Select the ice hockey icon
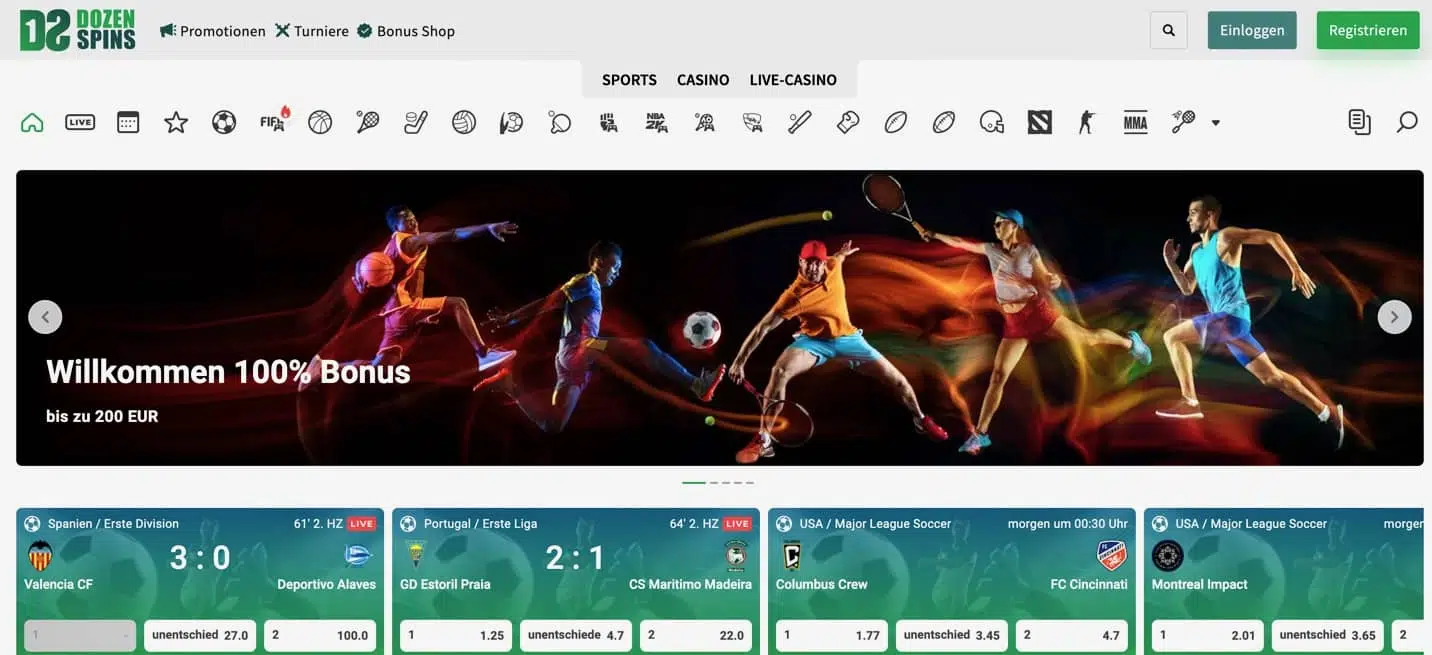Viewport: 1432px width, 655px height. pyautogui.click(x=415, y=122)
